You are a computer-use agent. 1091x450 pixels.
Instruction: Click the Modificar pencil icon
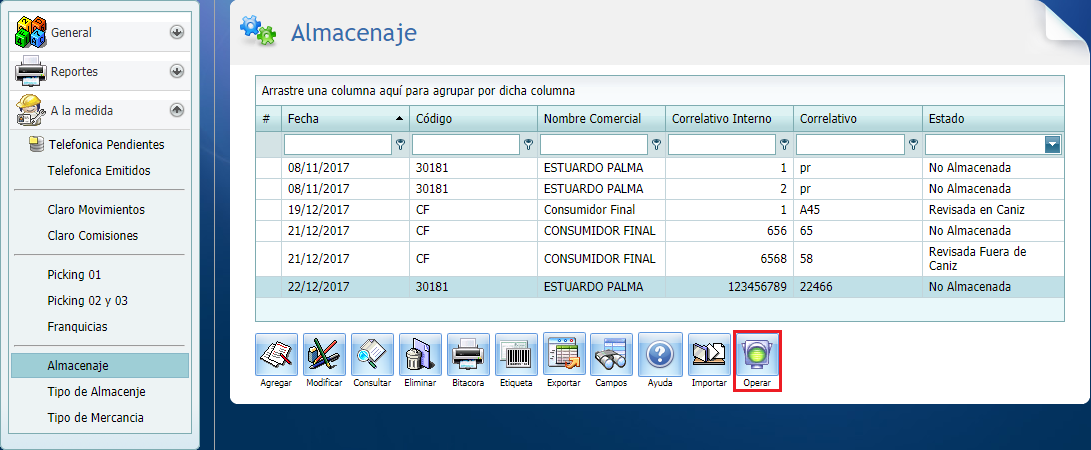tap(324, 354)
